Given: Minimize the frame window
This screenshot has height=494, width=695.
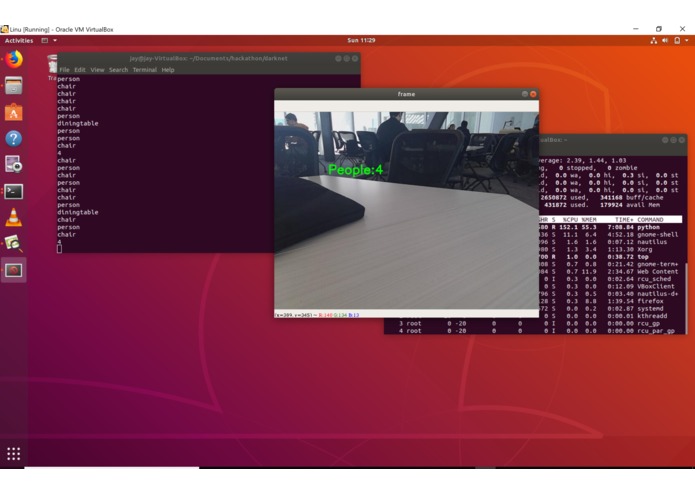Looking at the screenshot, I should [525, 94].
